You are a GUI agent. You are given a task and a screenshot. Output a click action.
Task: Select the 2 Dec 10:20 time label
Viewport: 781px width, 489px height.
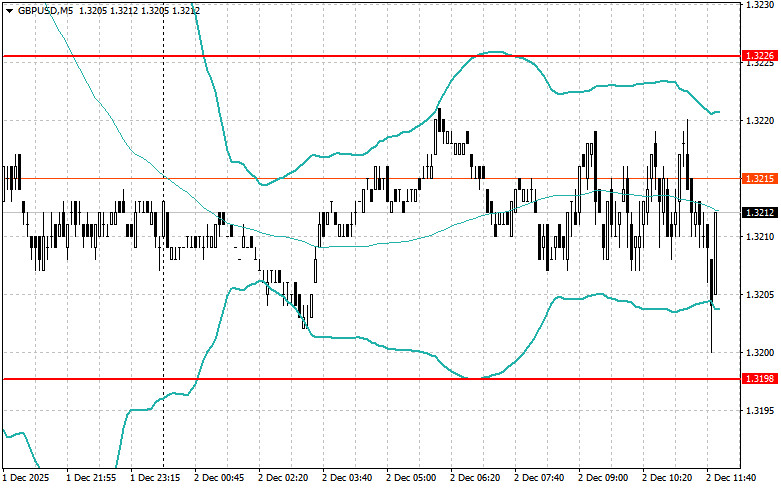point(667,478)
